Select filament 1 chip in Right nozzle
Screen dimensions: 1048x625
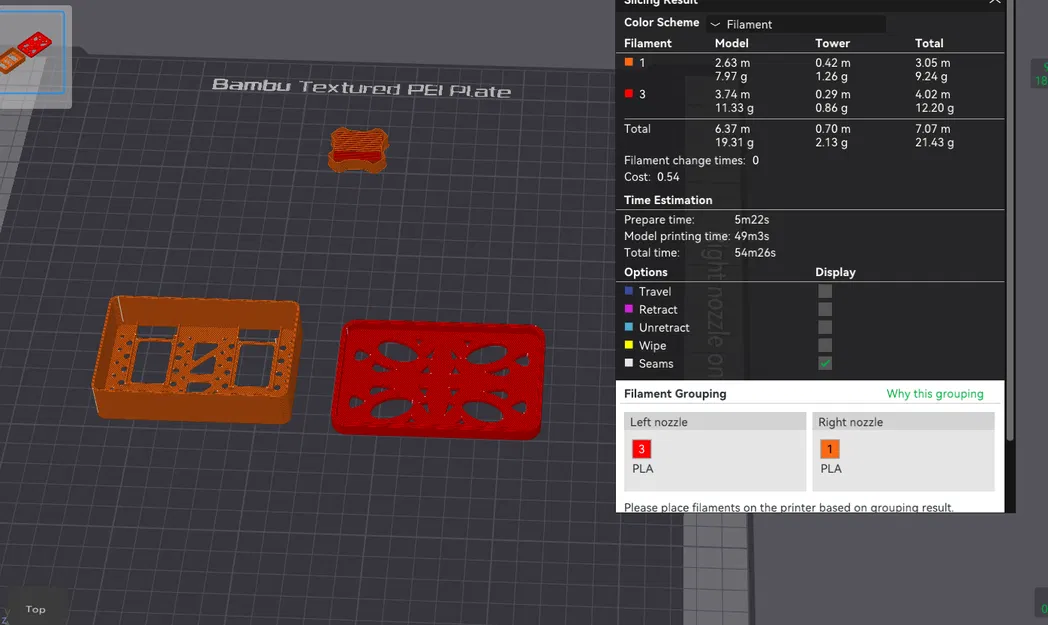point(829,449)
